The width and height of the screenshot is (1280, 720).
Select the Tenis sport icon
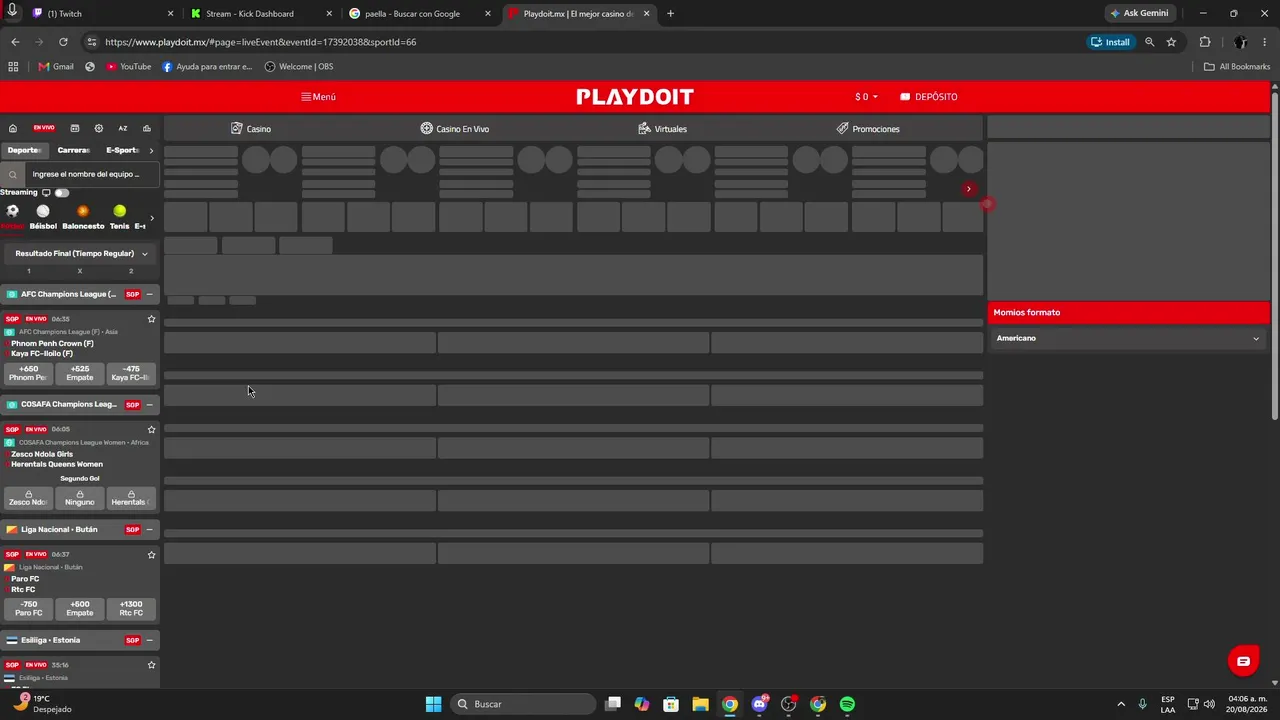coord(119,216)
